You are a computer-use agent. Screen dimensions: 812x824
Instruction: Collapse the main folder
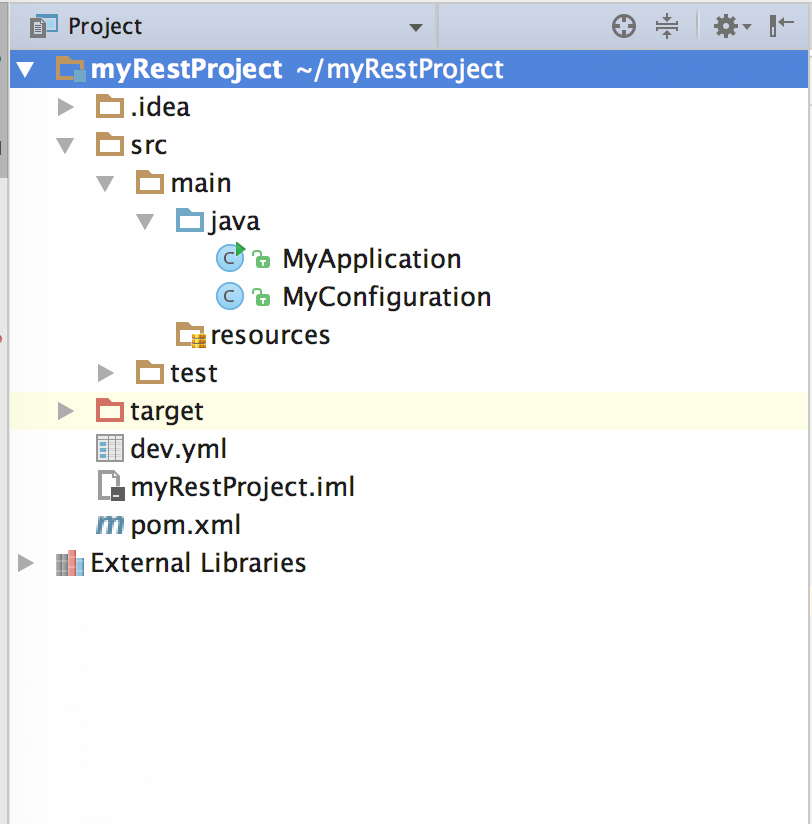[106, 183]
